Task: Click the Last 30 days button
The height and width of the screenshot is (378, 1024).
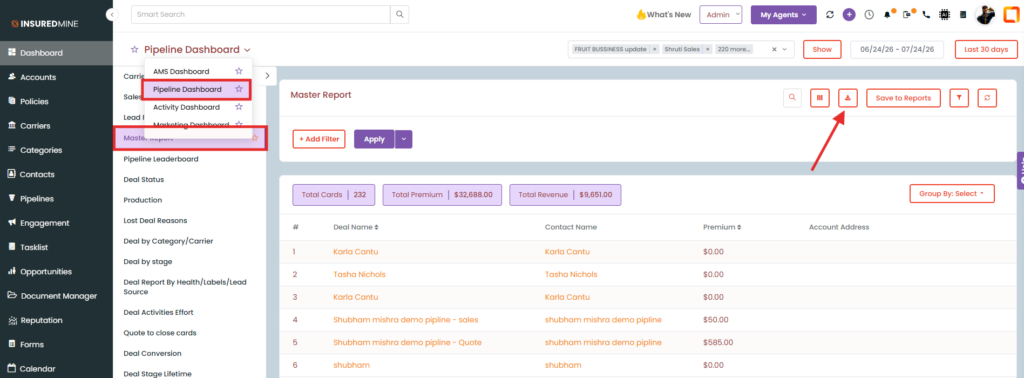Action: click(986, 50)
